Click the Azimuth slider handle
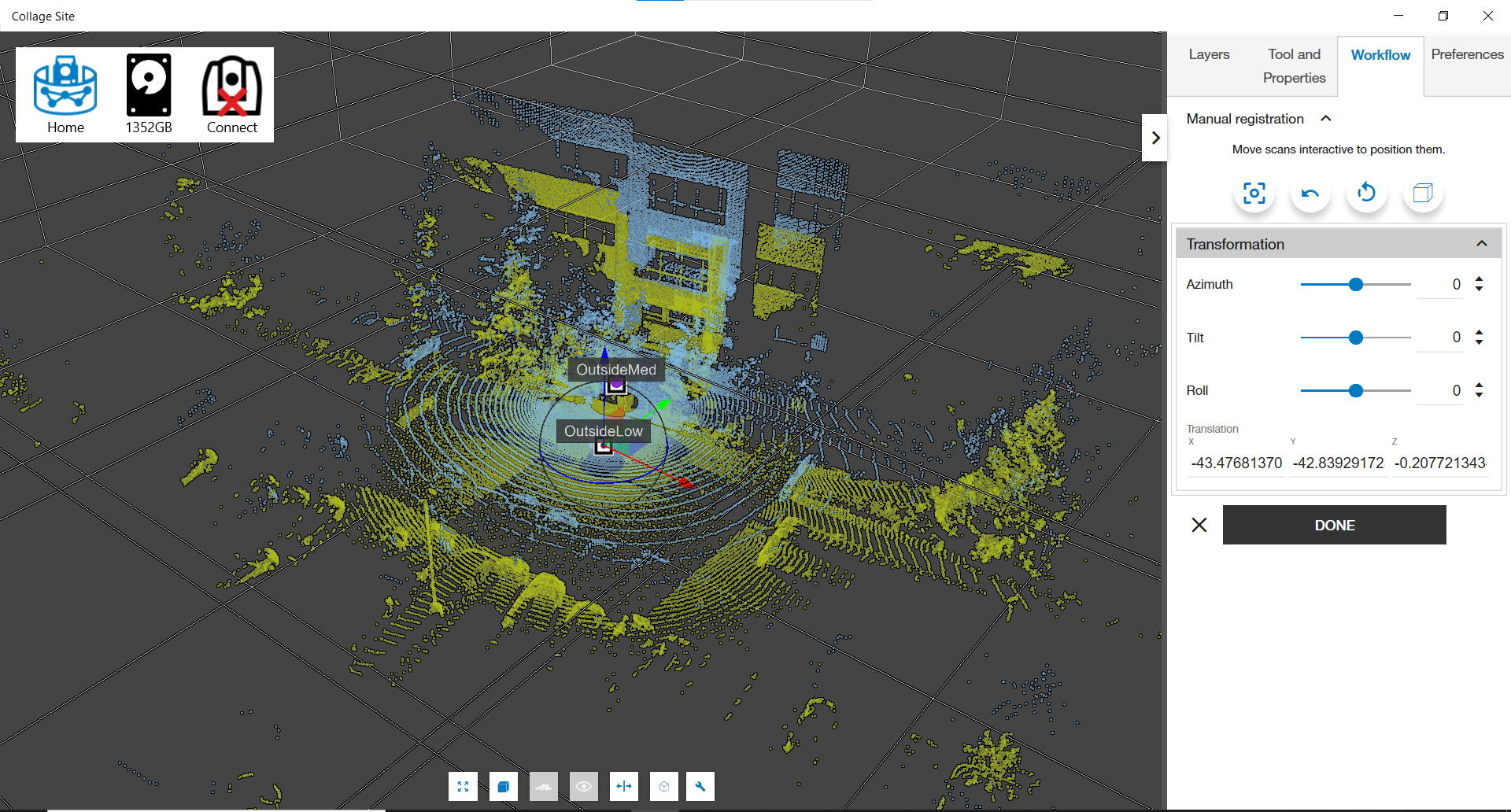The width and height of the screenshot is (1511, 812). tap(1355, 285)
